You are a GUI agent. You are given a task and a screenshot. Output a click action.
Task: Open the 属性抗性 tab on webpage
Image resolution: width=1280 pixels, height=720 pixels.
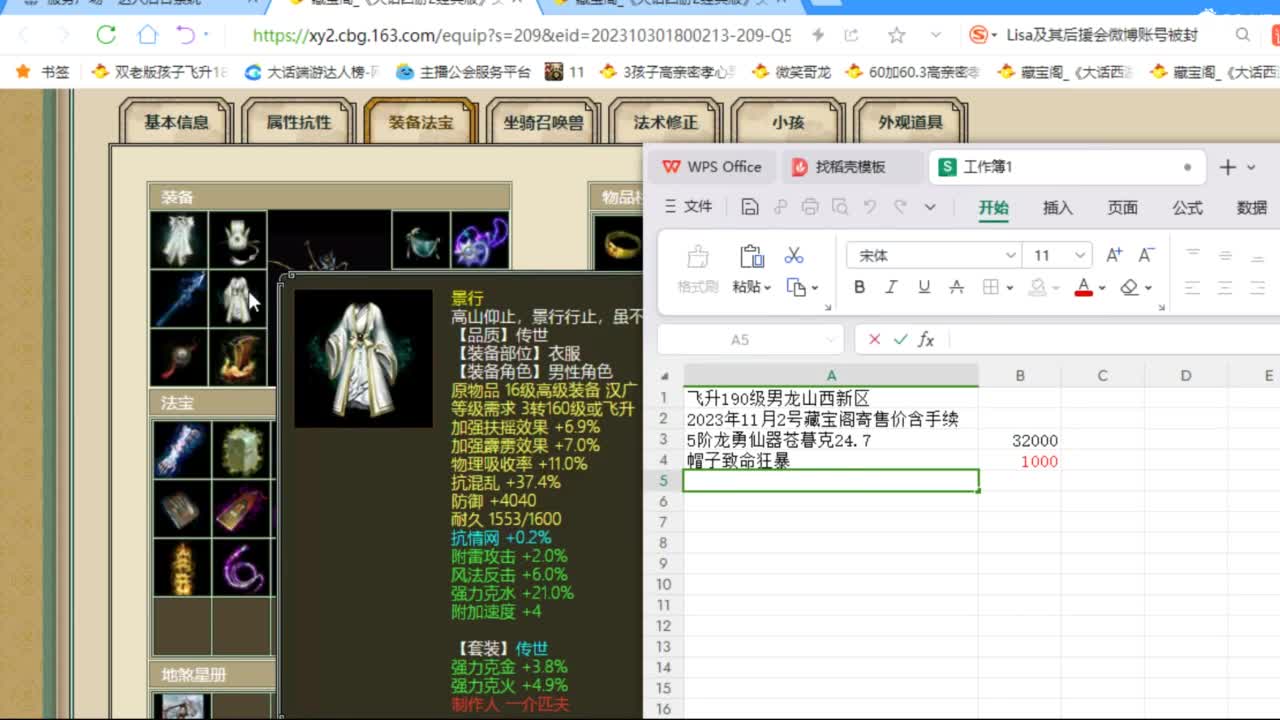[299, 123]
